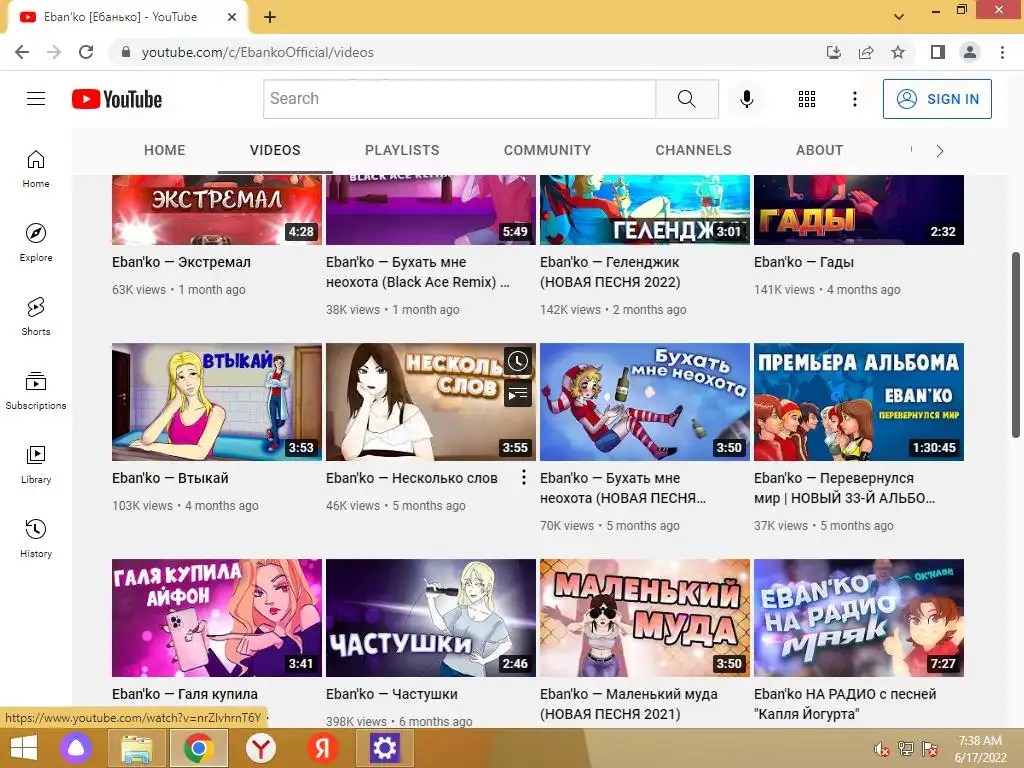Open Shorts in the left sidebar
The image size is (1024, 768).
pyautogui.click(x=36, y=317)
